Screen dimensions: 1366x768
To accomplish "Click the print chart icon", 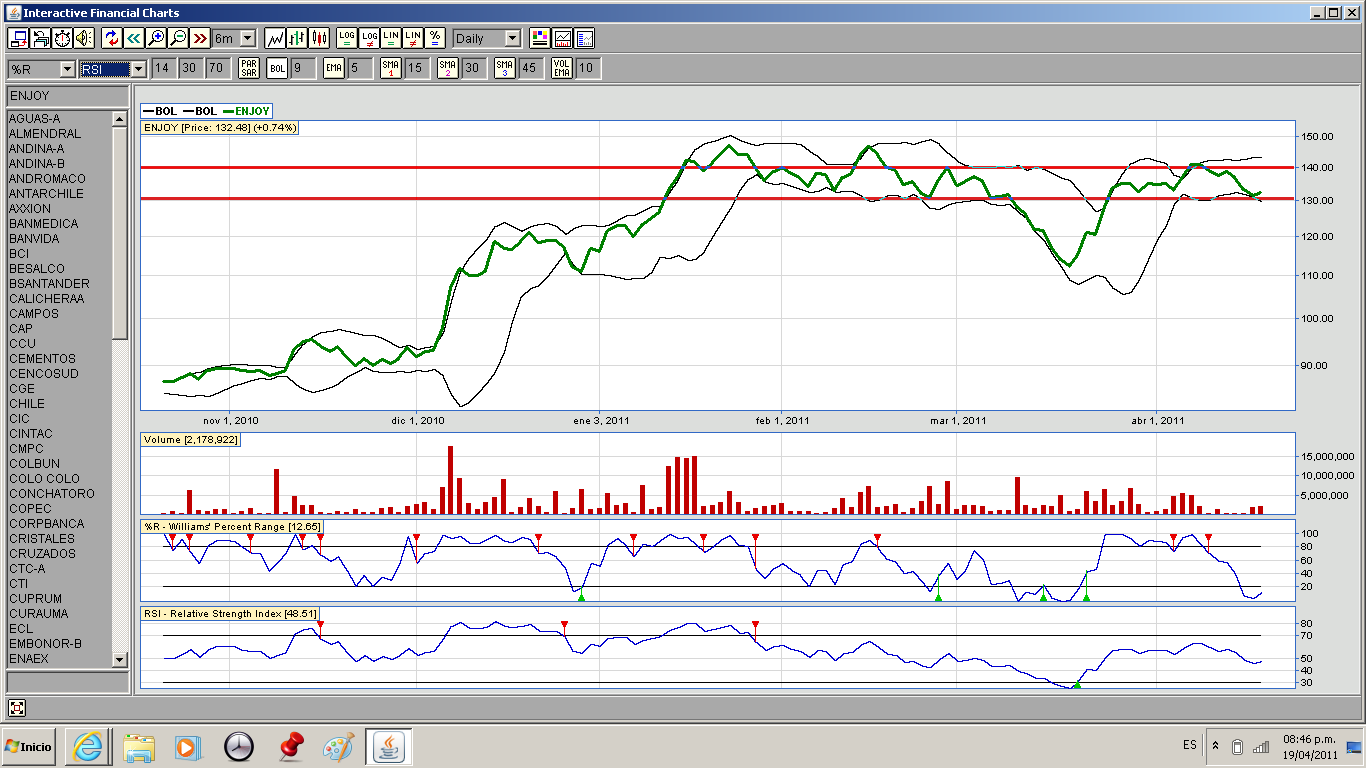I will 40,38.
